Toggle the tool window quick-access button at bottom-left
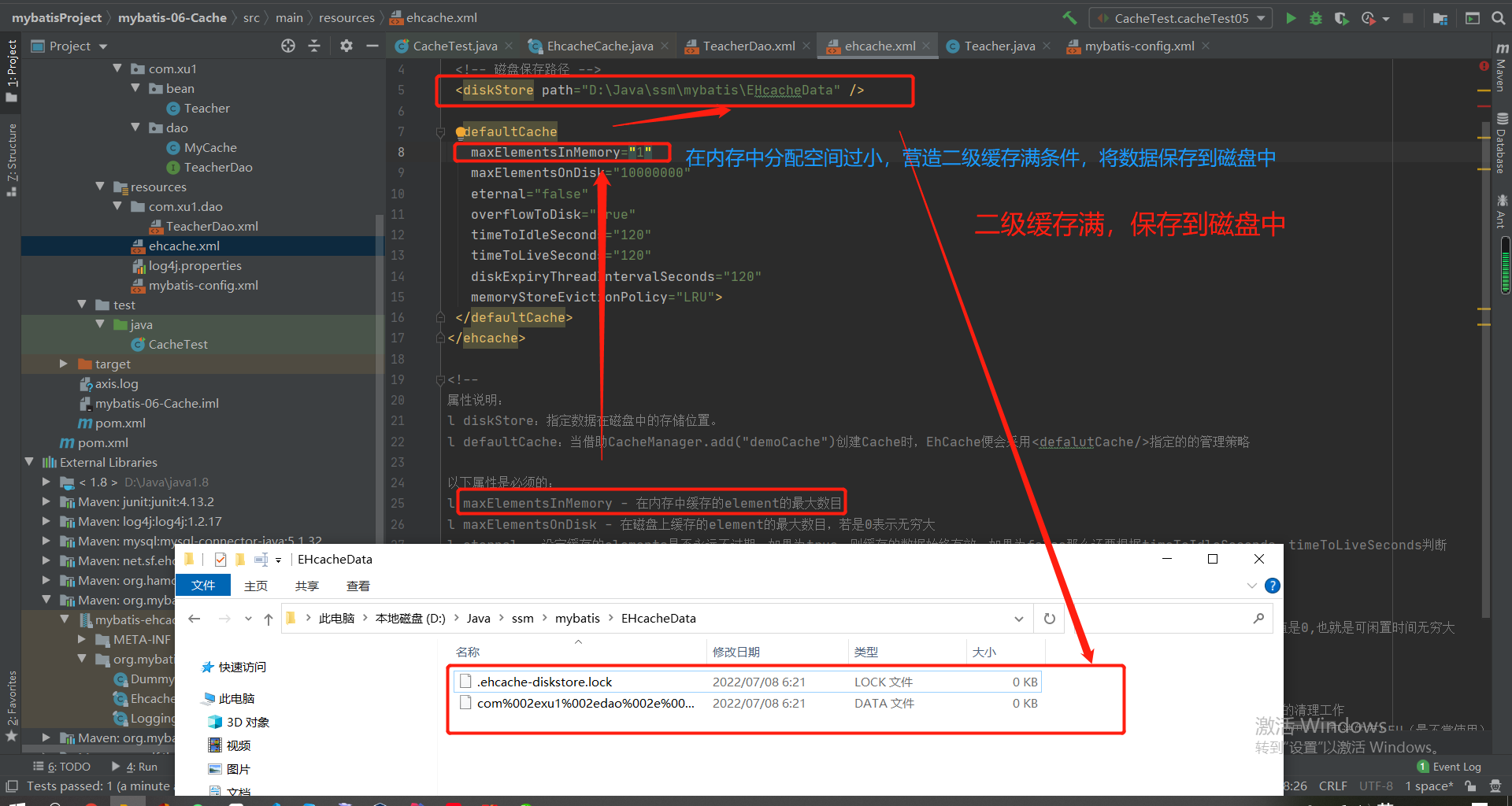The width and height of the screenshot is (1512, 806). pos(12,786)
